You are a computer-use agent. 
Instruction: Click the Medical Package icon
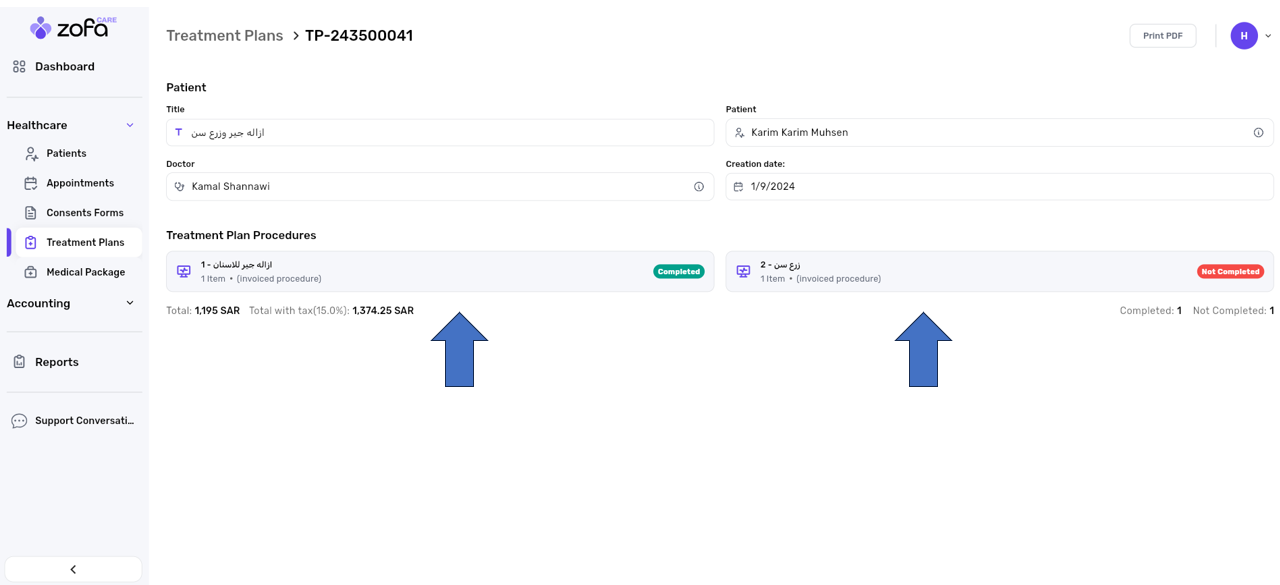31,272
